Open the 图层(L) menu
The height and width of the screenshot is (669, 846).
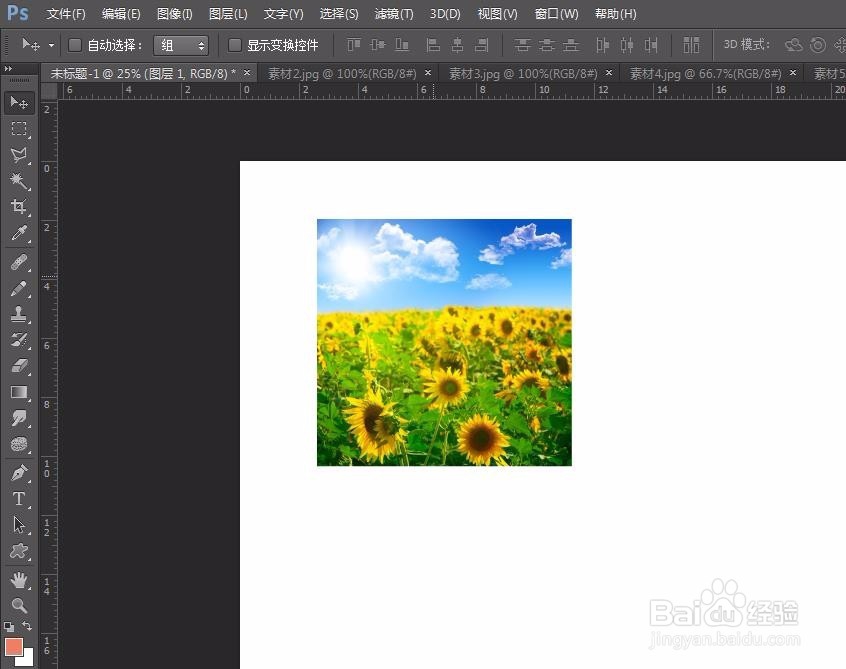click(x=228, y=13)
